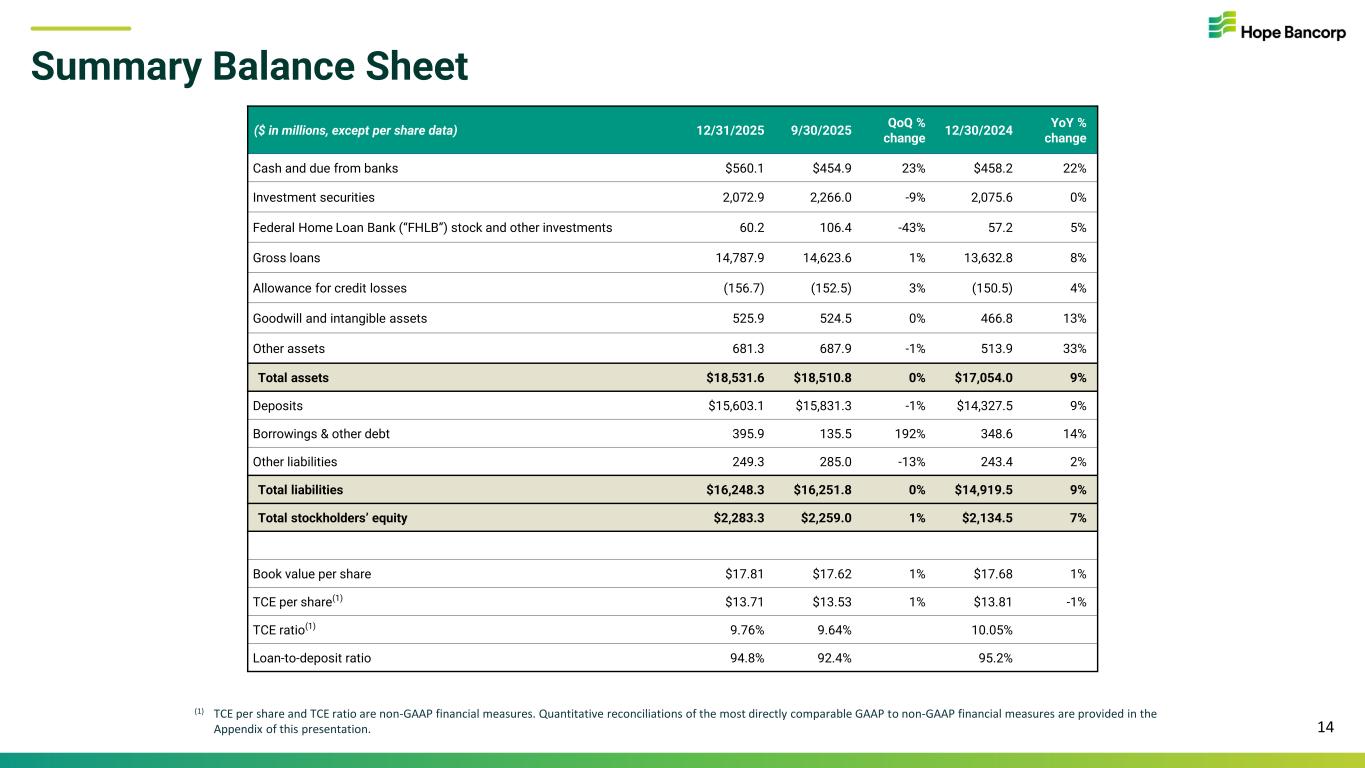Click the Total assets row label
1365x768 pixels.
pos(293,378)
